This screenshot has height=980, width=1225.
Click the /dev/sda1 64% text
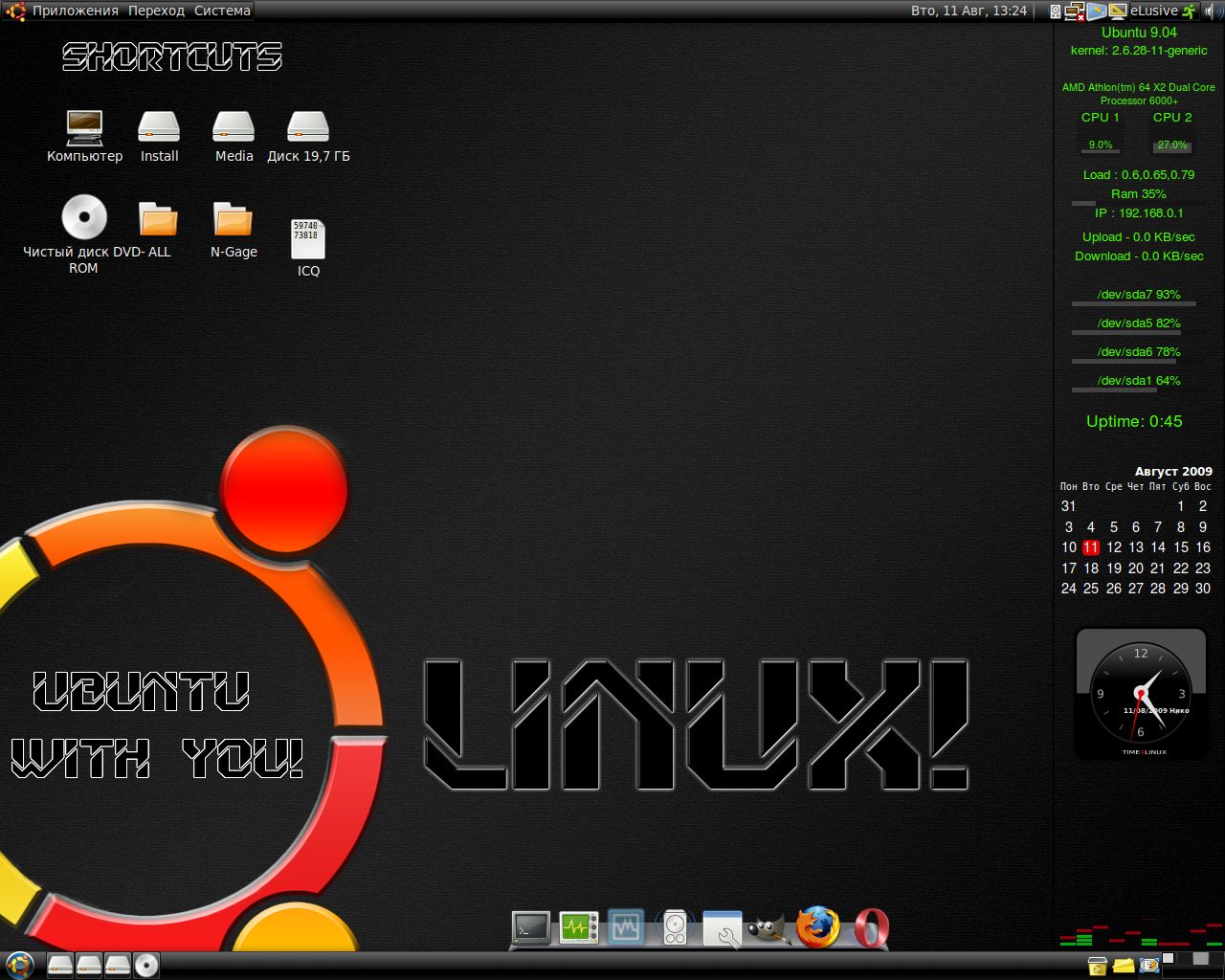tap(1139, 381)
